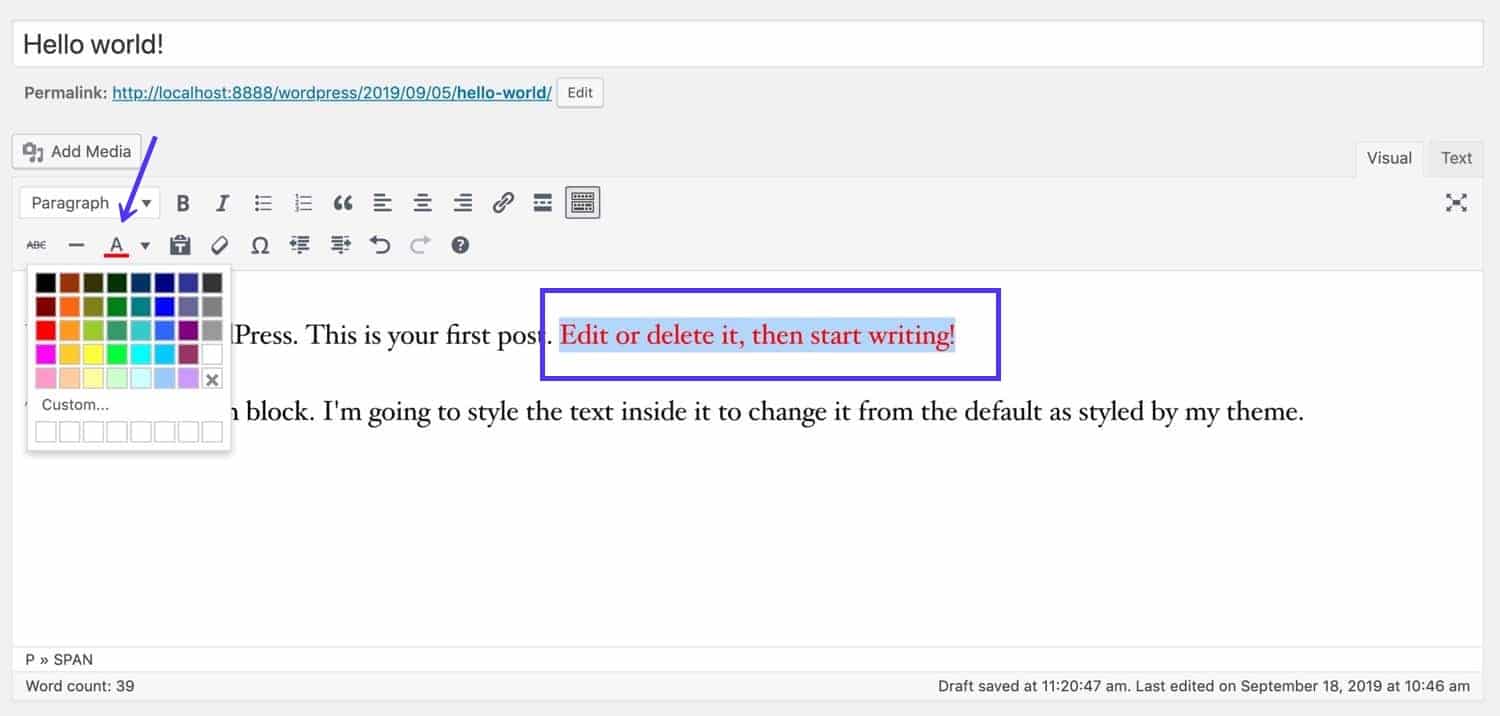Apply strikethrough to selected text
This screenshot has width=1500, height=716.
[x=36, y=244]
